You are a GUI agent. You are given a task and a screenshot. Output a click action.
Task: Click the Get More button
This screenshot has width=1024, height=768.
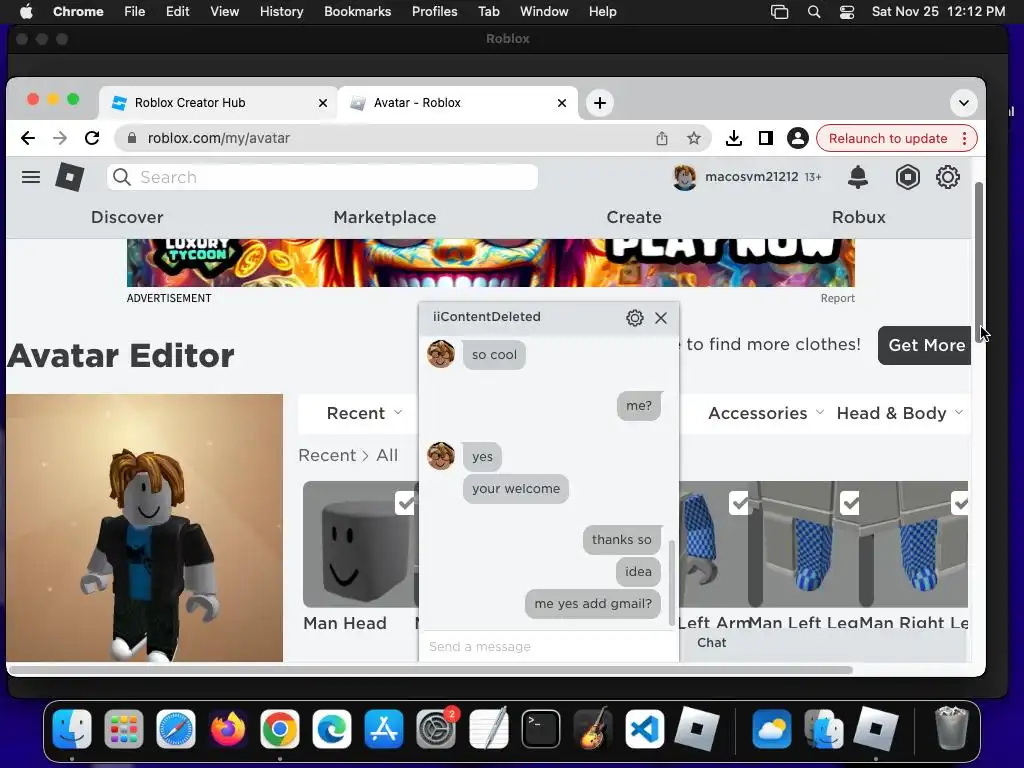[x=925, y=345]
